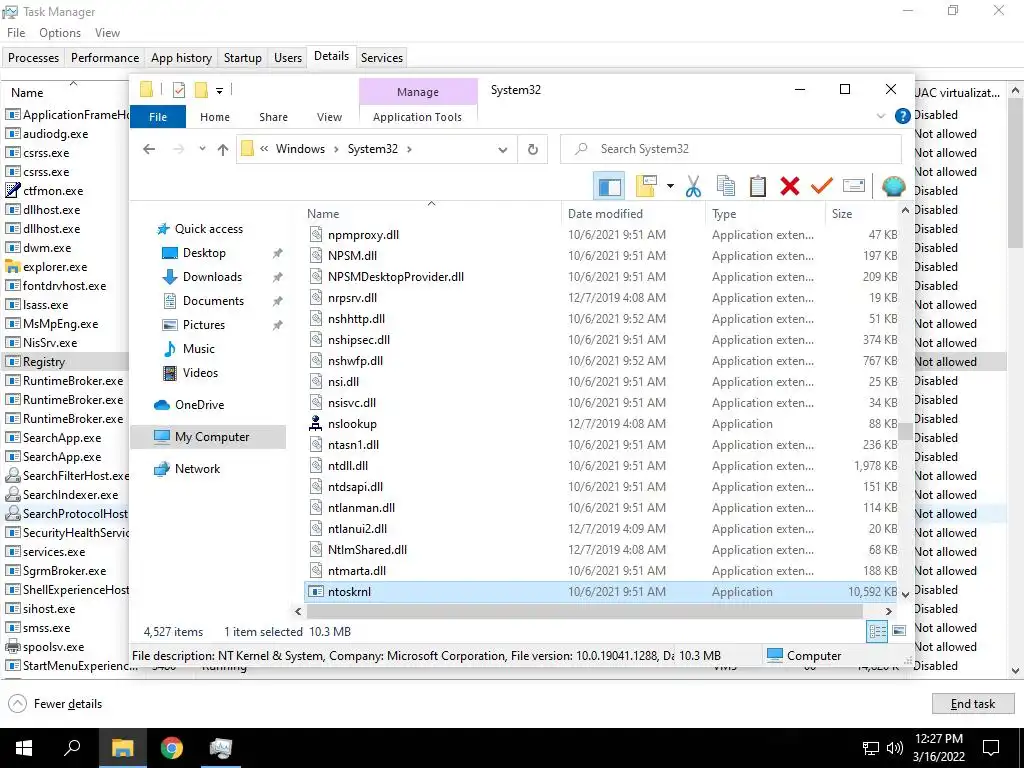
Task: Select the ntdll.dll file row
Action: [601, 466]
